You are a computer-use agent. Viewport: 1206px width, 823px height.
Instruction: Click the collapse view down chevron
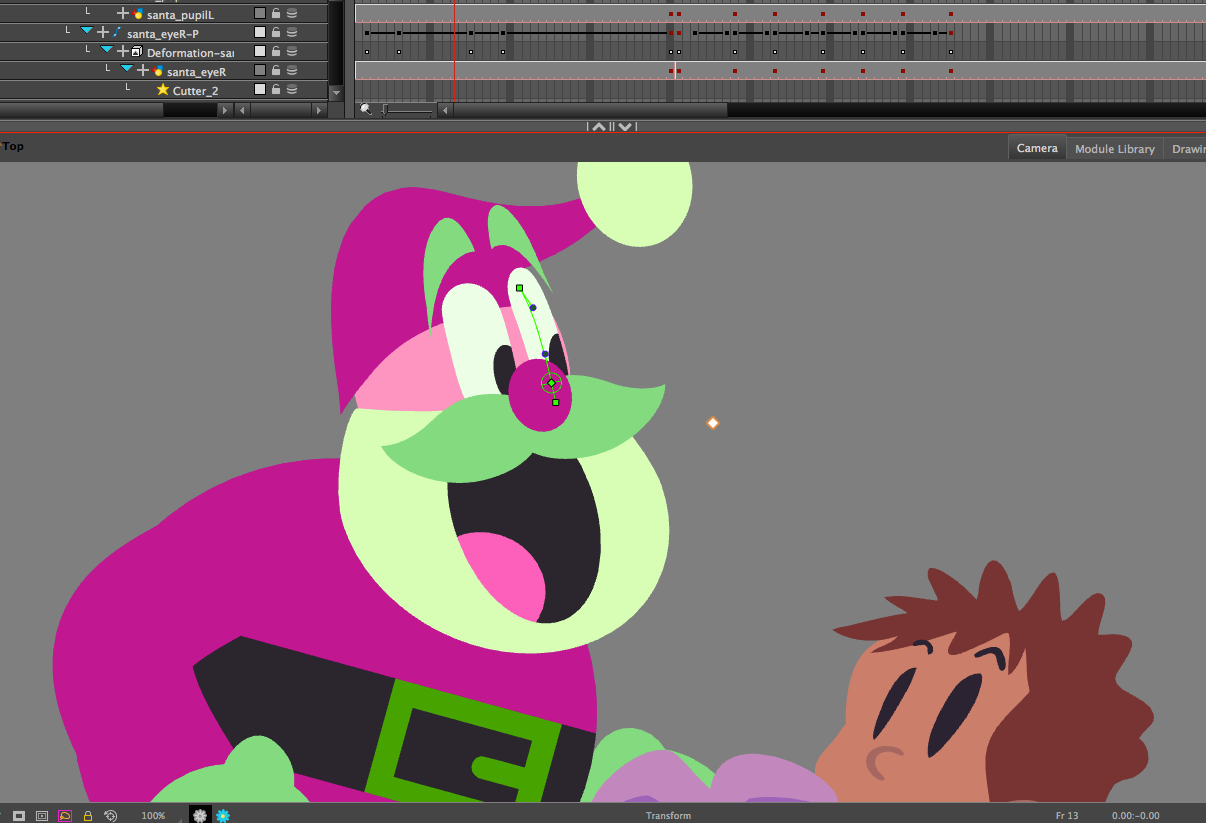(x=623, y=127)
